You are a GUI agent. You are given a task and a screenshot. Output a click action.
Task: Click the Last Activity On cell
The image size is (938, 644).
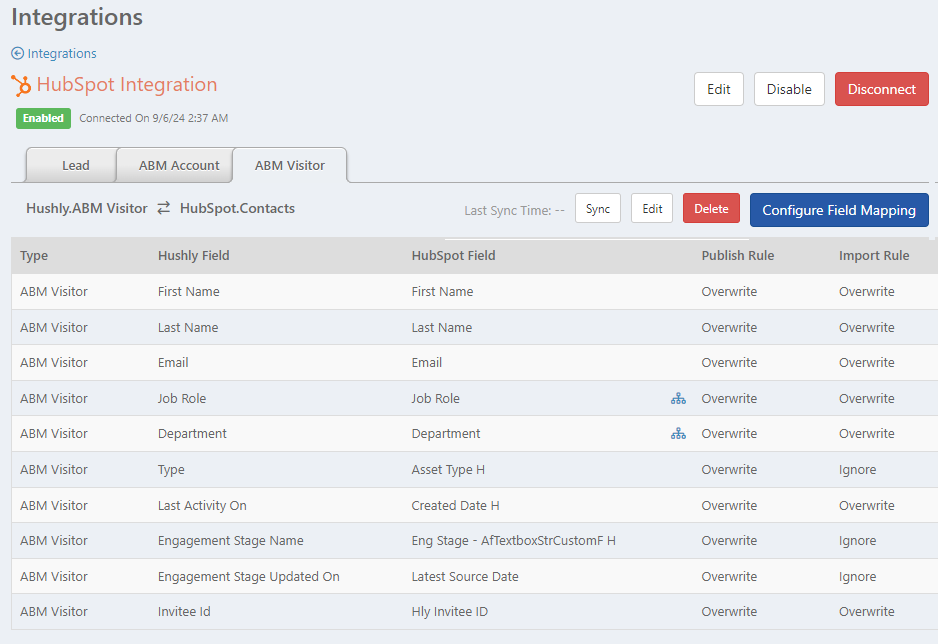pos(202,505)
